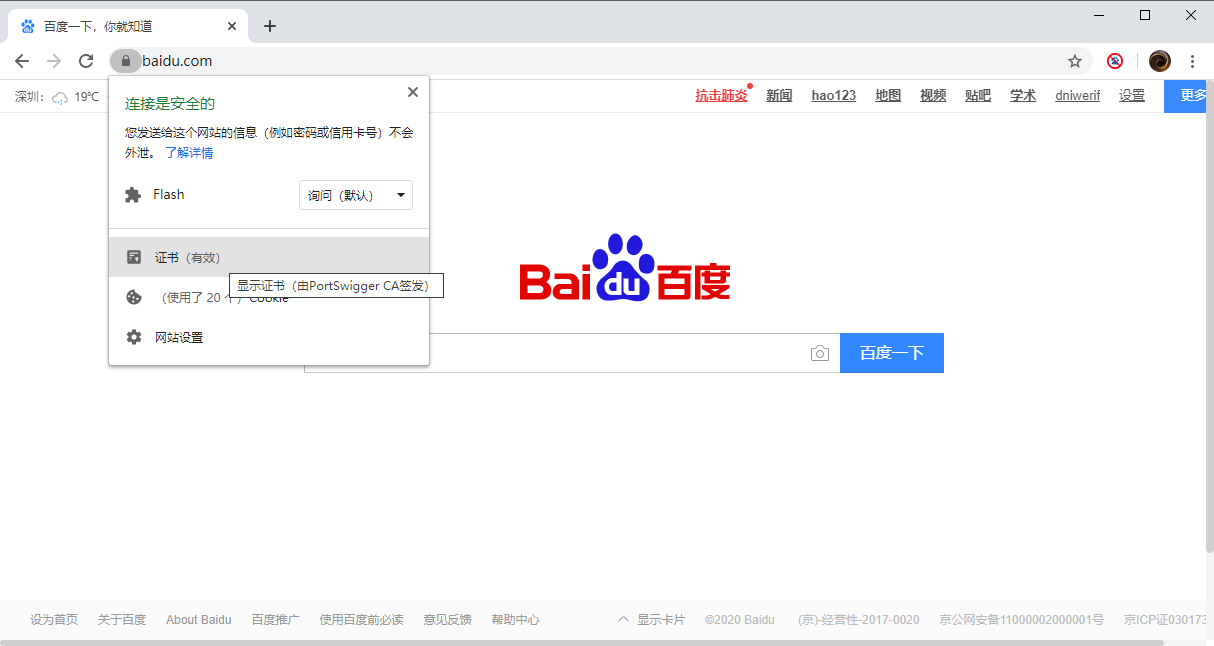This screenshot has height=646, width=1214.
Task: Click the site settings gear icon
Action: [x=134, y=337]
